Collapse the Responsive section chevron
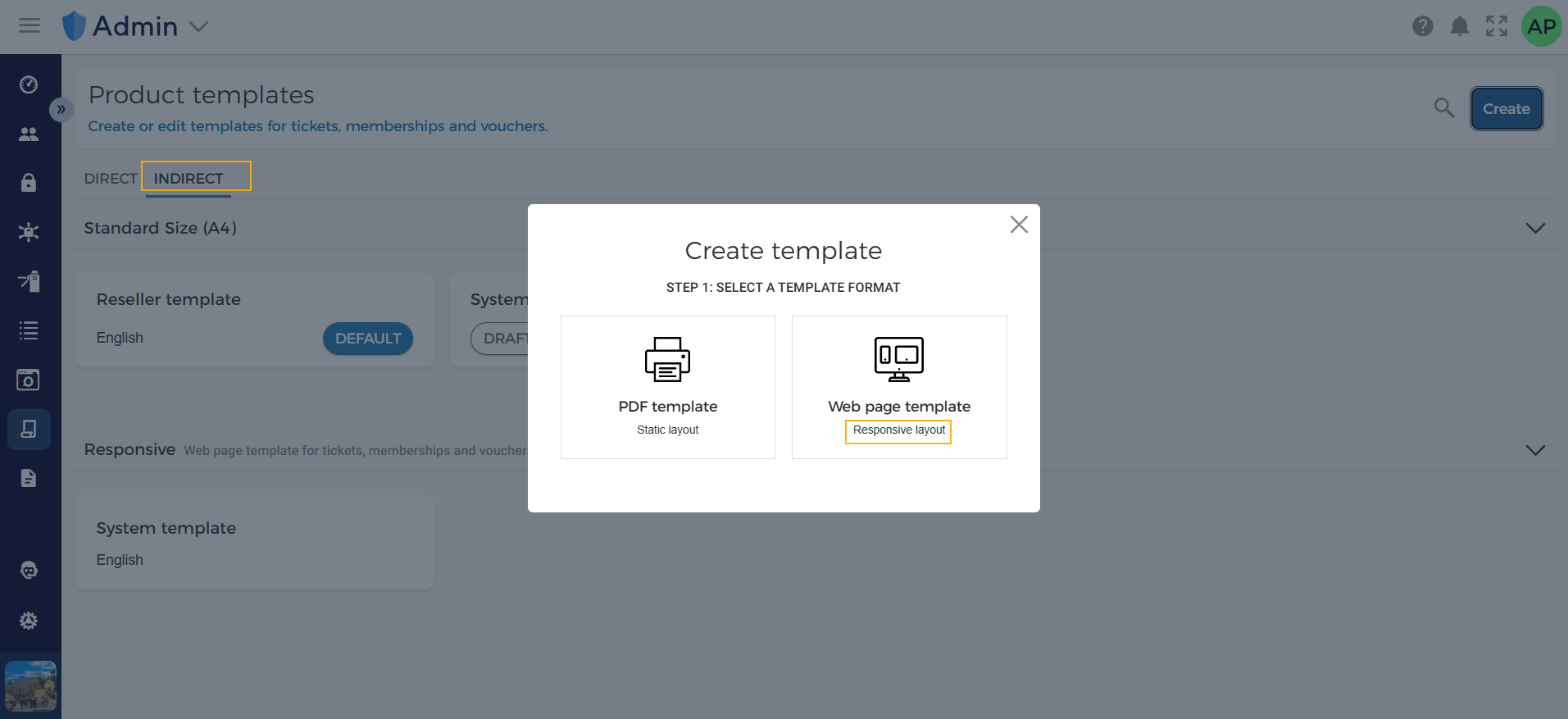 tap(1535, 450)
